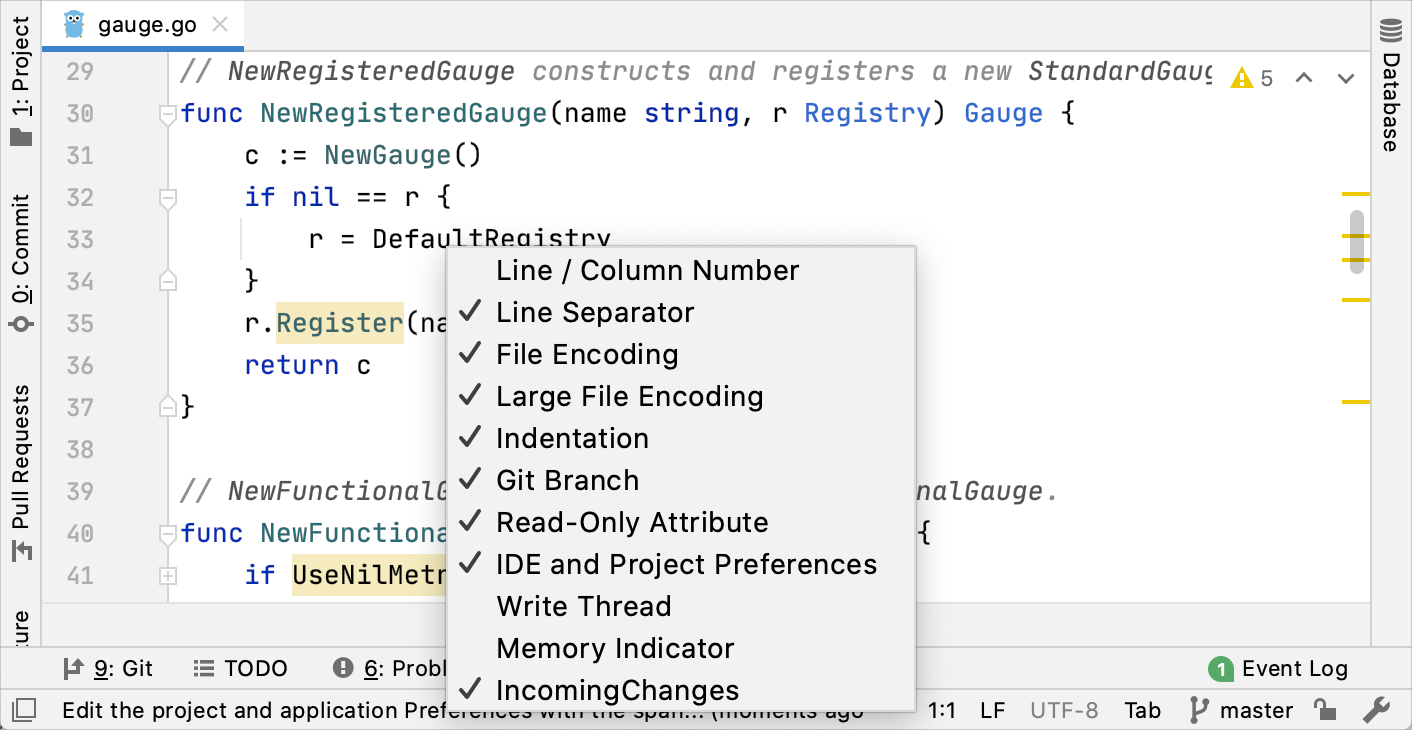Jump to next highlighted error arrow
The width and height of the screenshot is (1412, 730).
[x=1346, y=78]
